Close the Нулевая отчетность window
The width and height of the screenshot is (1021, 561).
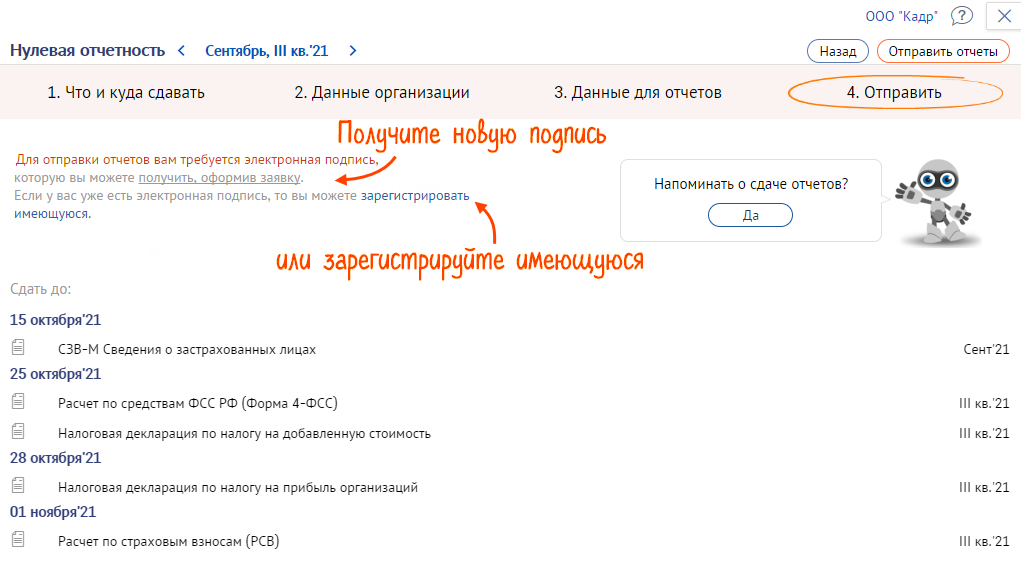1004,16
